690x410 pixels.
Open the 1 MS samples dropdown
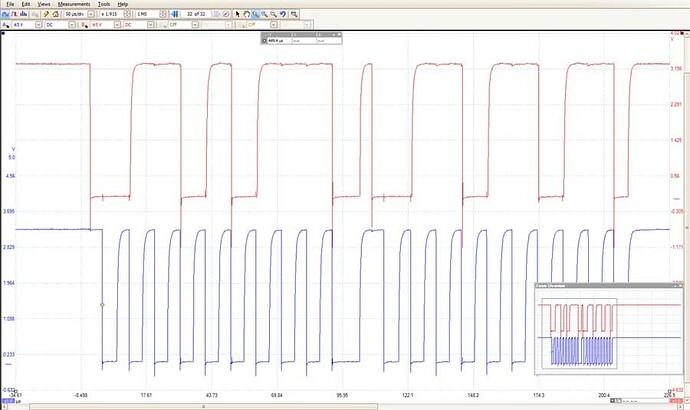click(162, 15)
